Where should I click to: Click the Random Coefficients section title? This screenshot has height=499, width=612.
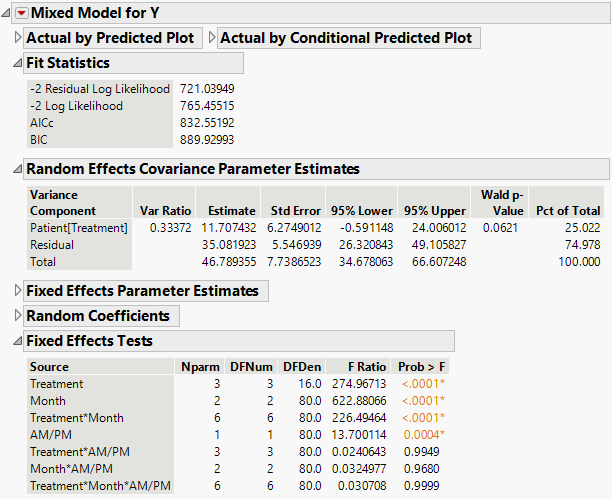tap(97, 316)
